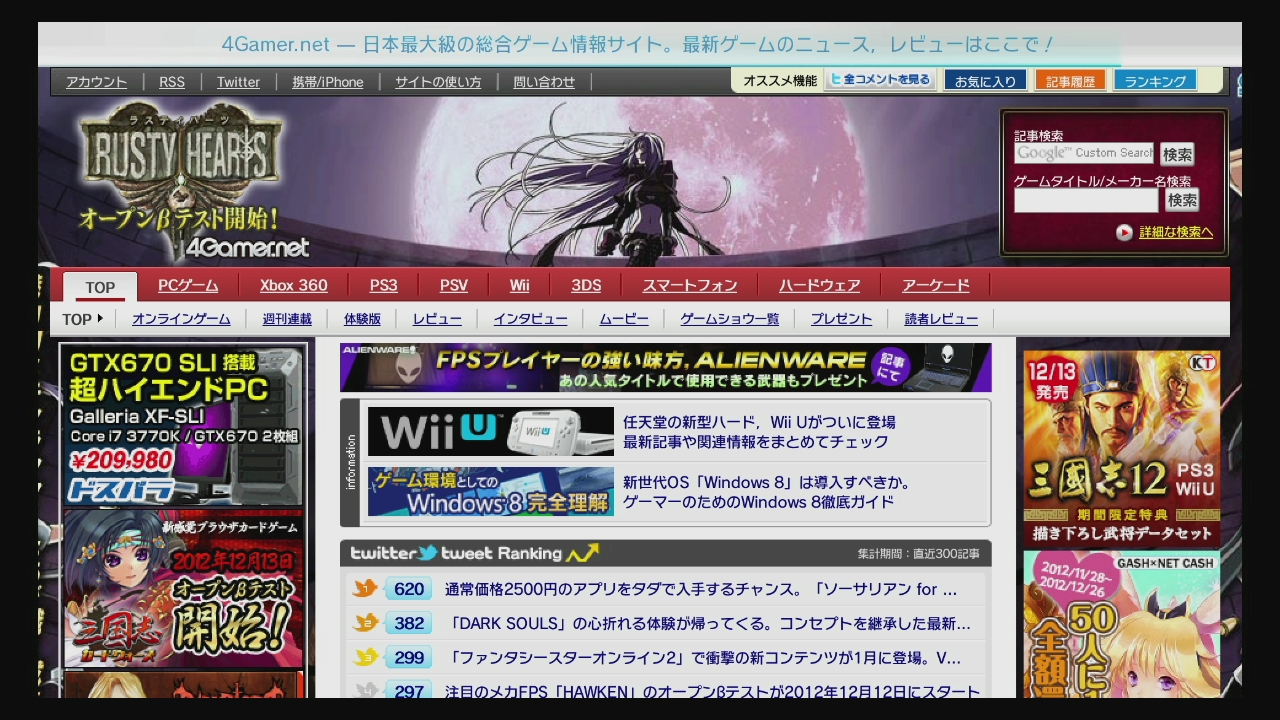The height and width of the screenshot is (720, 1280).
Task: Click the 620 tweet count badge
Action: click(408, 589)
